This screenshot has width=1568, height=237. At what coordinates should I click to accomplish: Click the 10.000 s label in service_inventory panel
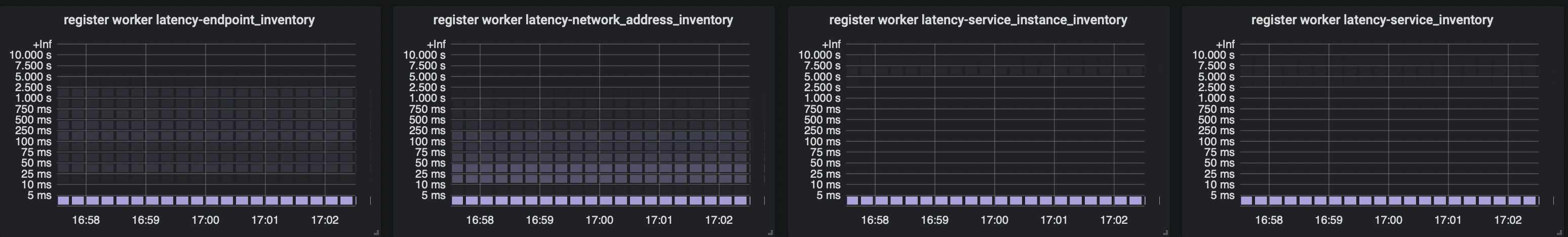point(1214,55)
